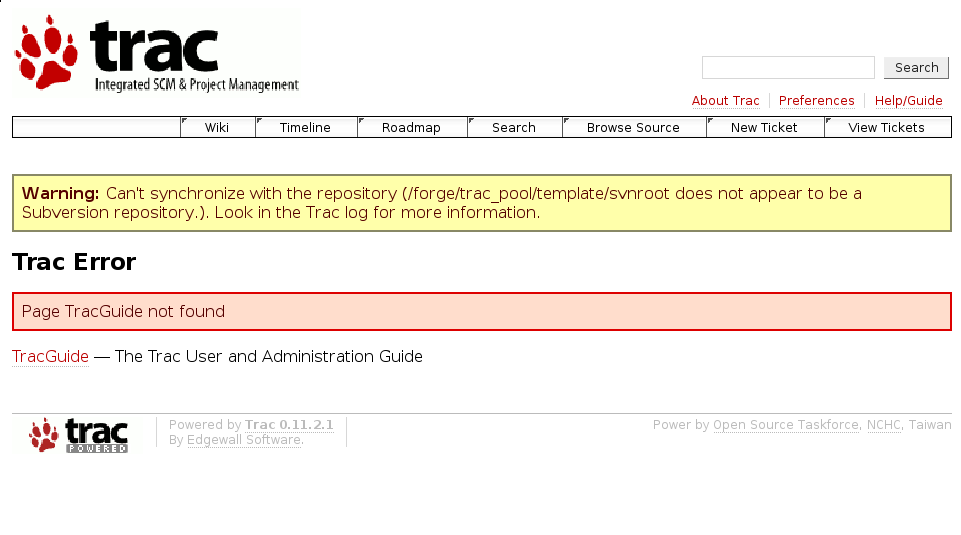Viewport: 961px width, 535px height.
Task: Click the Trac paw logo banner
Action: click(x=157, y=54)
